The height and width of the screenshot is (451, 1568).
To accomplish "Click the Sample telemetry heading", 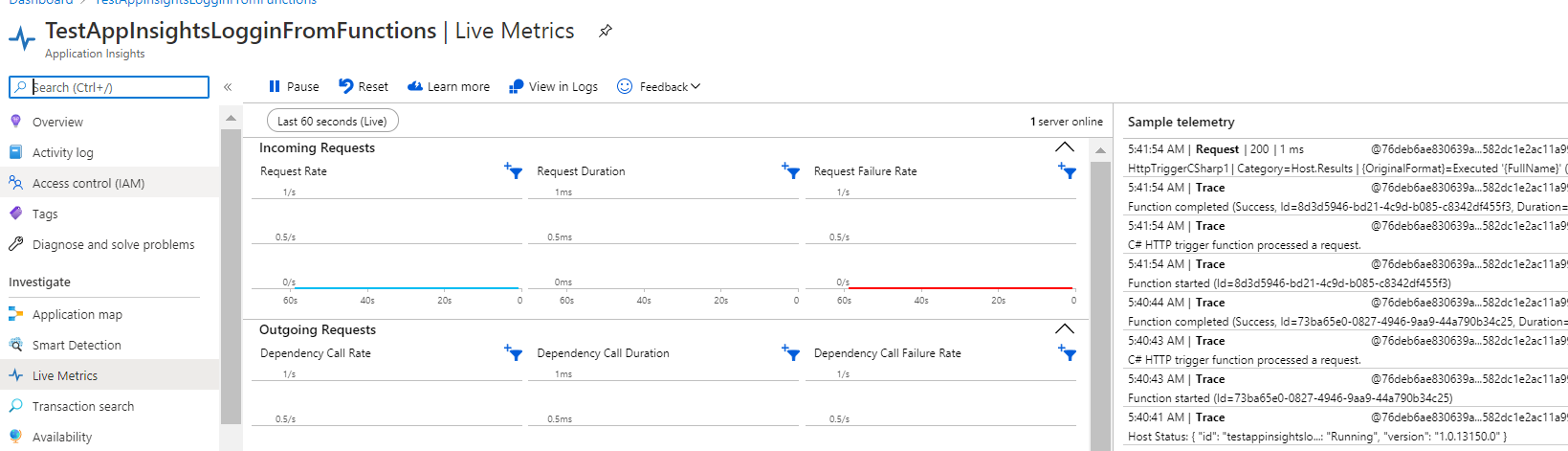I will click(1181, 122).
